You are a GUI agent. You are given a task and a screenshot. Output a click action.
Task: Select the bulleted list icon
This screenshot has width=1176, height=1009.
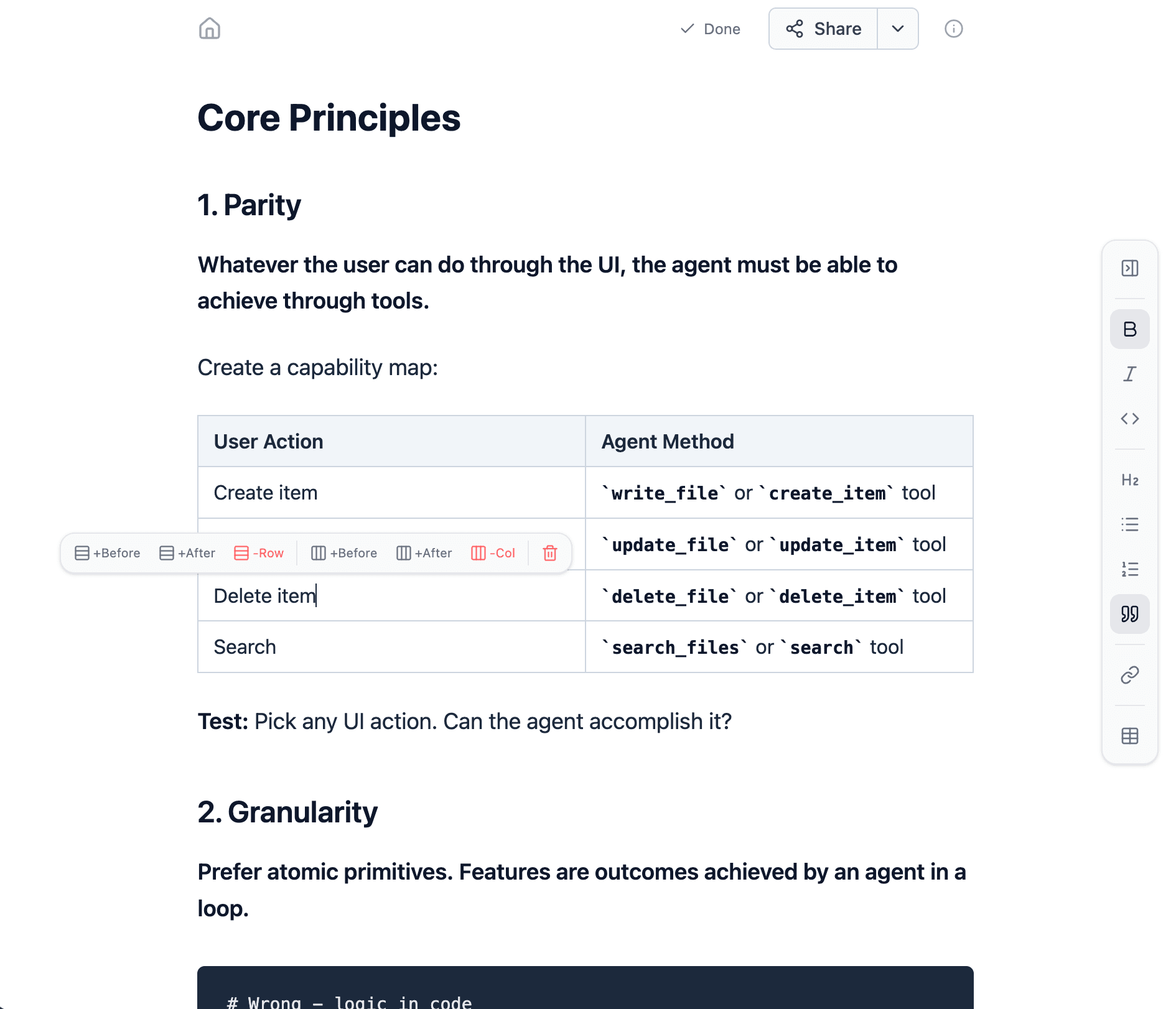point(1130,524)
